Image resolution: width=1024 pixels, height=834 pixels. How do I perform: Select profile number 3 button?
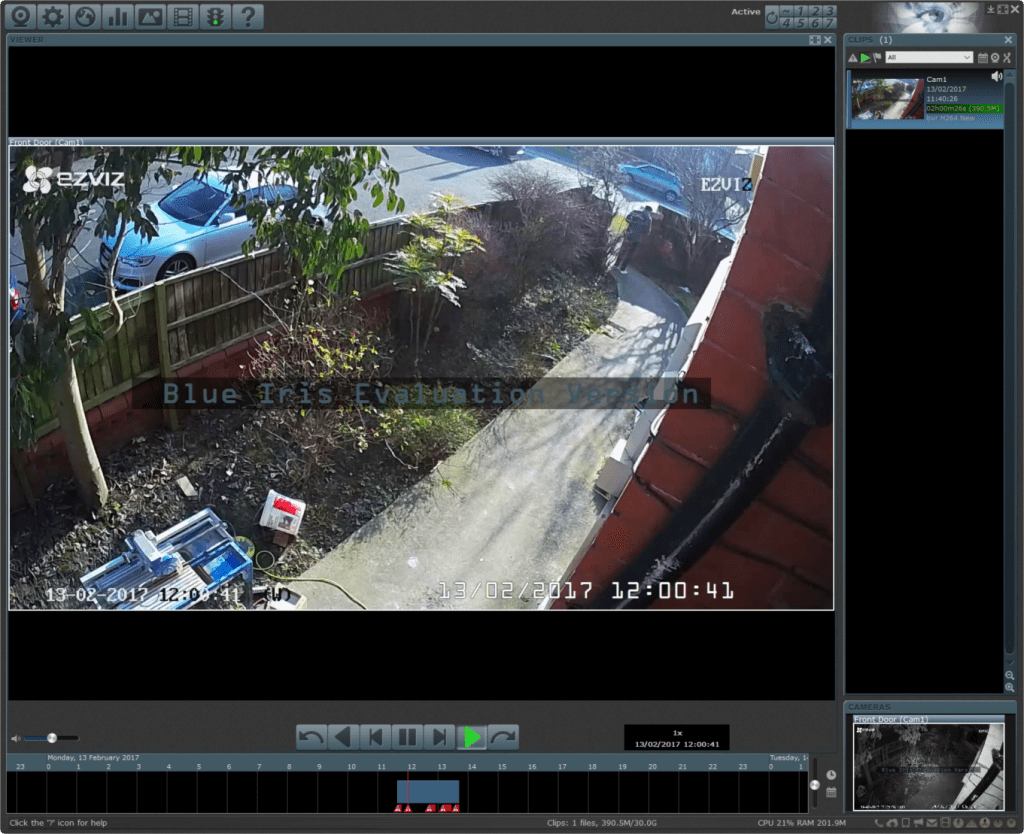click(x=829, y=10)
